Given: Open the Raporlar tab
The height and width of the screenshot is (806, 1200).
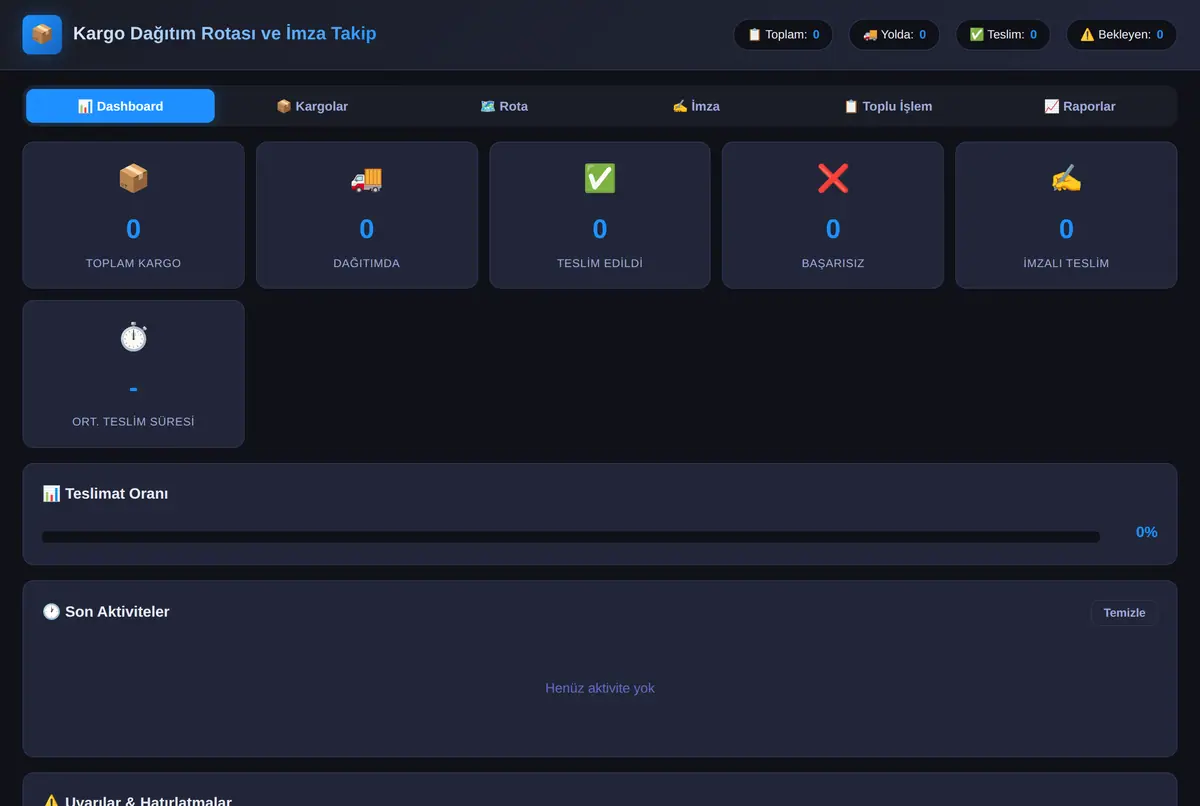Looking at the screenshot, I should tap(1080, 106).
